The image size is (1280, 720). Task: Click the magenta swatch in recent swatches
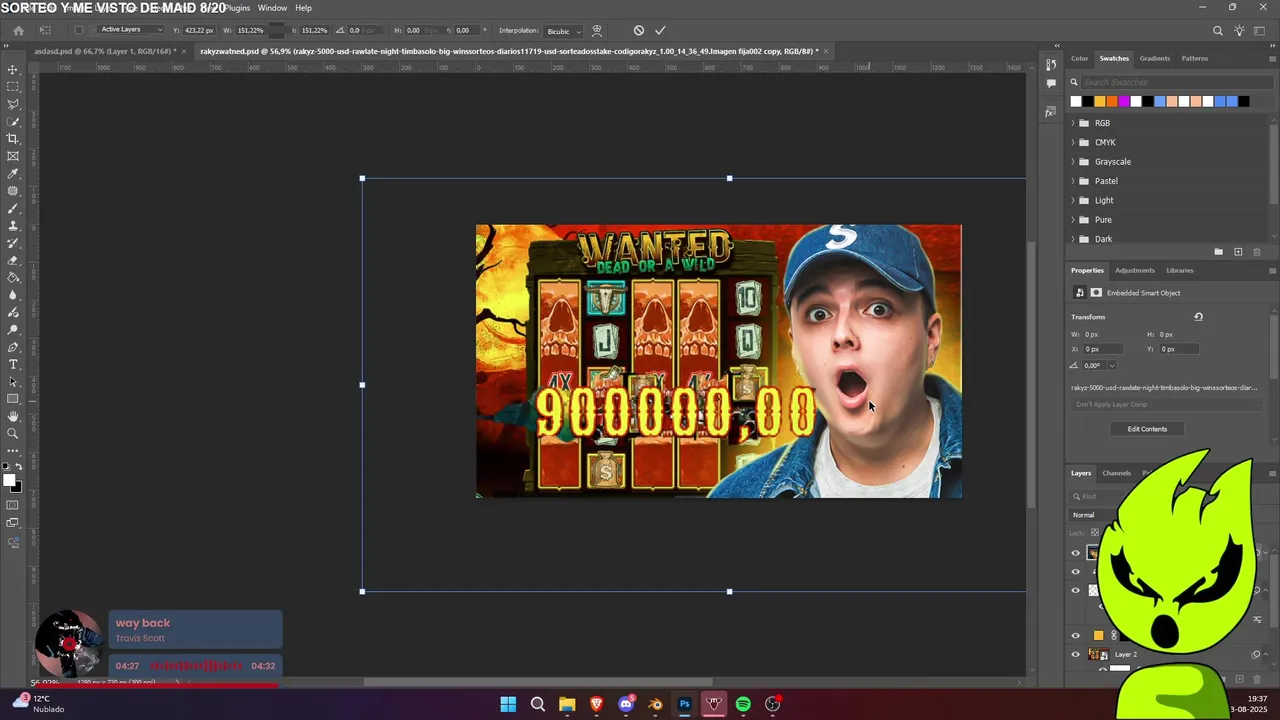tap(1124, 101)
